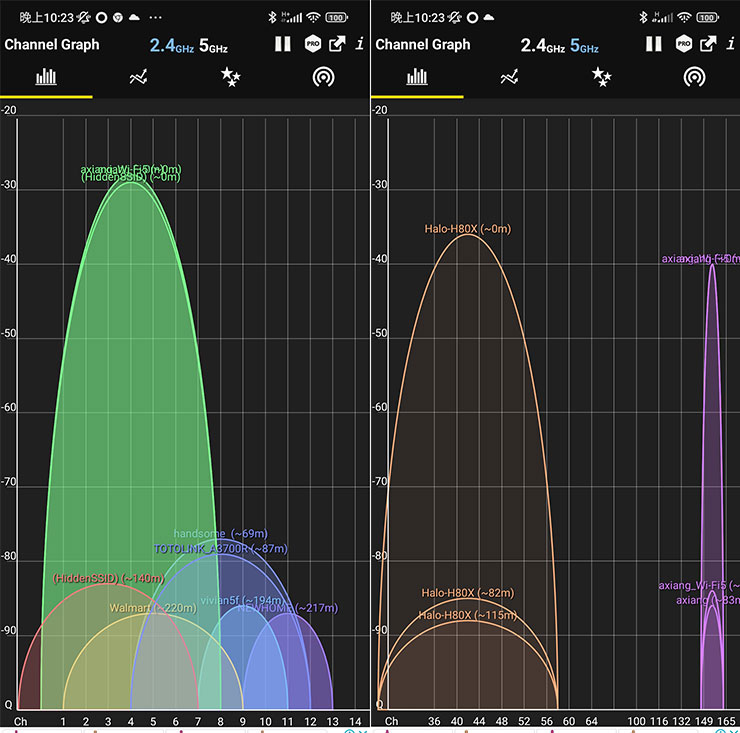Tap the highlighted 5GHz label in the 5GHz view
Viewport: 740px width, 733px height.
click(585, 45)
